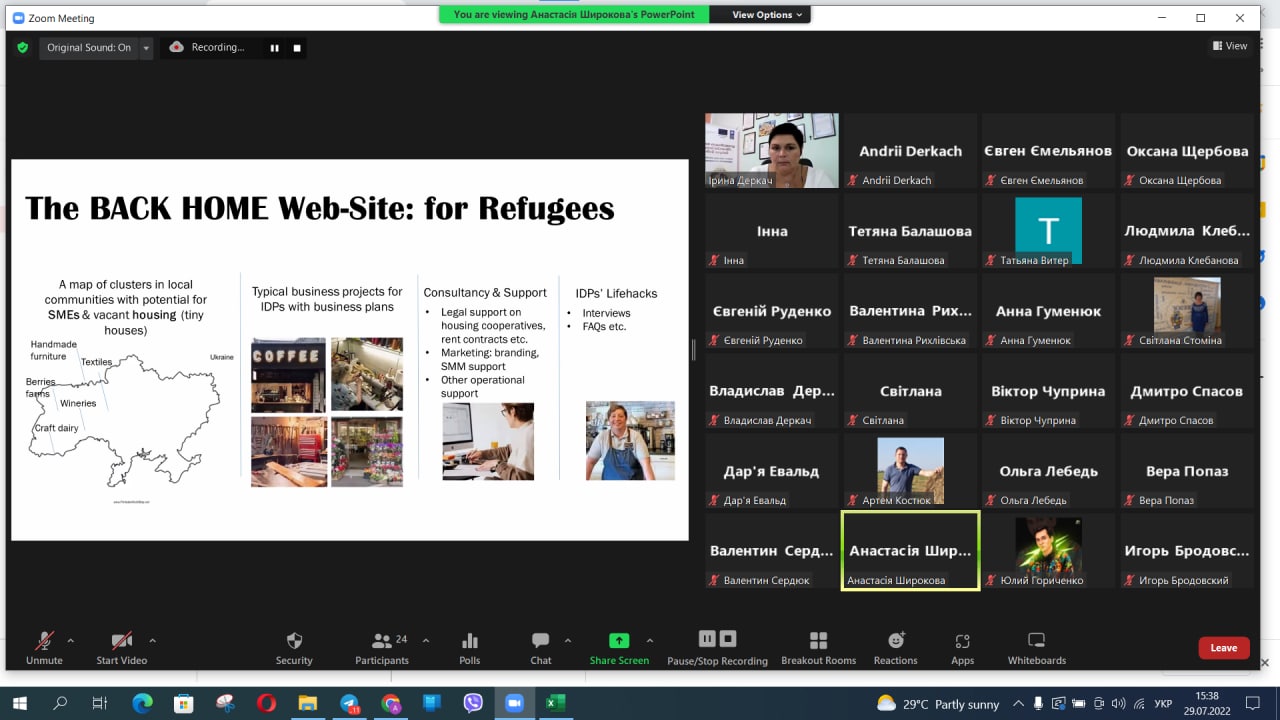The height and width of the screenshot is (720, 1280).
Task: Open the Participants list
Action: click(x=382, y=642)
